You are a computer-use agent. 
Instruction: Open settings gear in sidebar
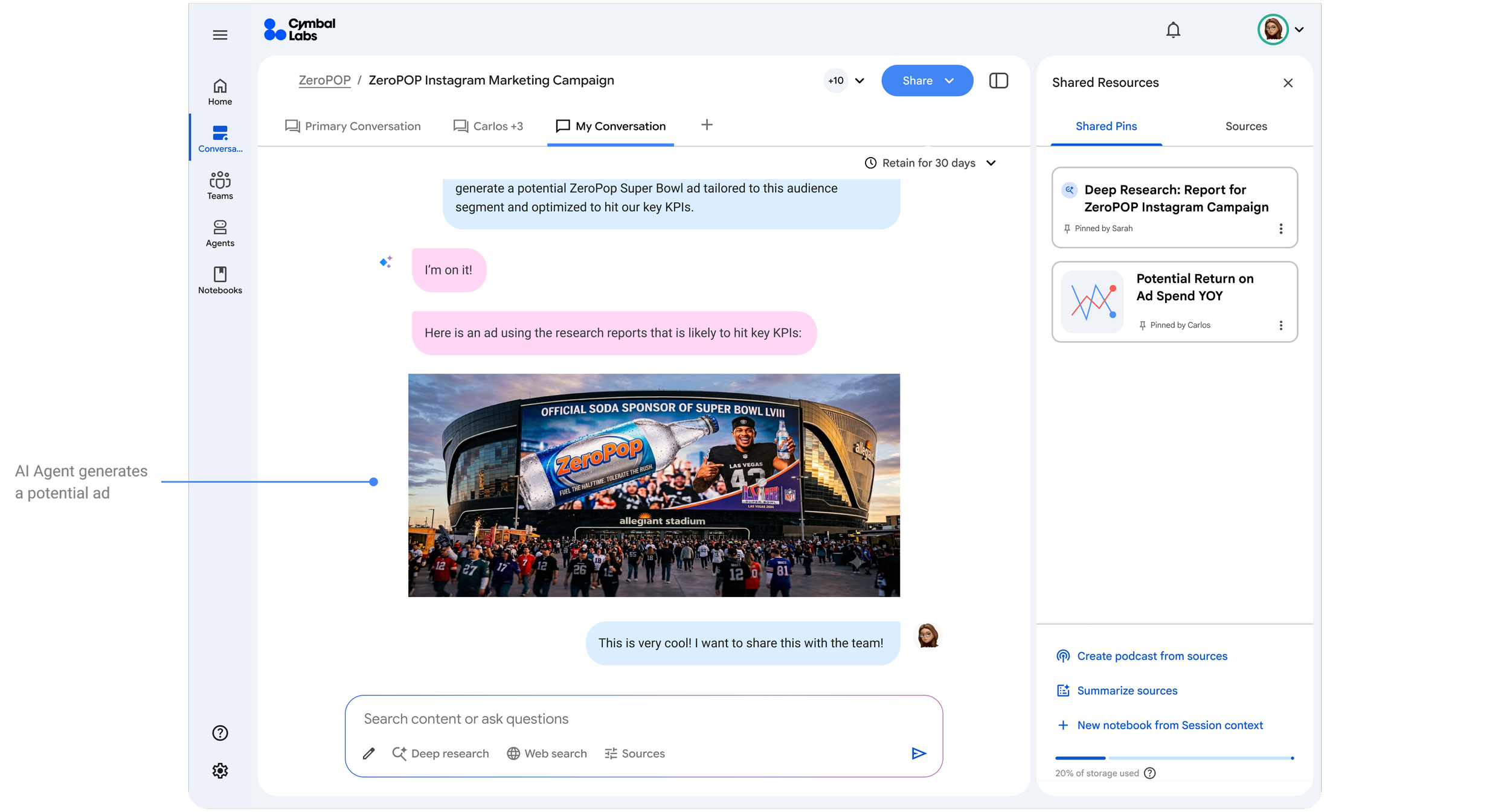pyautogui.click(x=220, y=771)
